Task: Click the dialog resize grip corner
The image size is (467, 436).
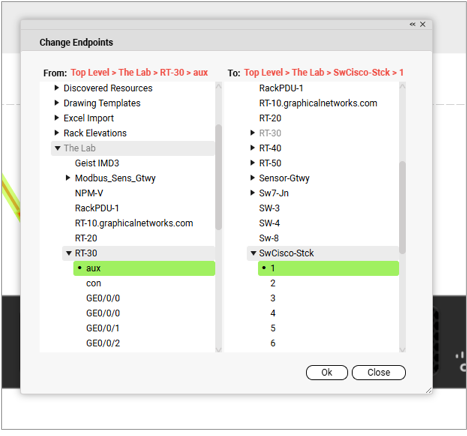Action: coord(429,391)
